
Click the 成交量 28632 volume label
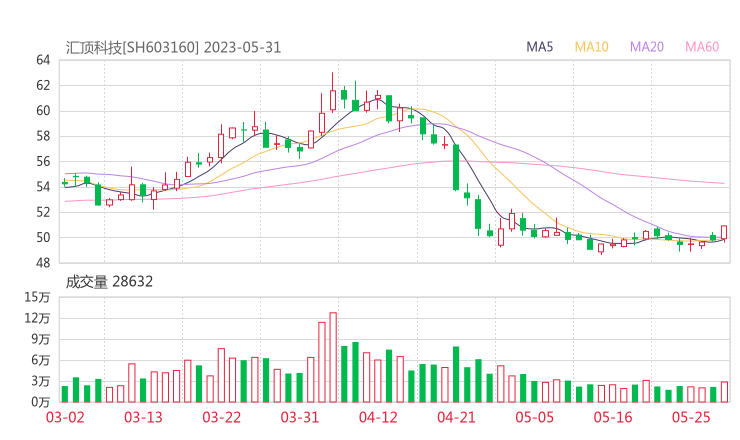(x=109, y=282)
